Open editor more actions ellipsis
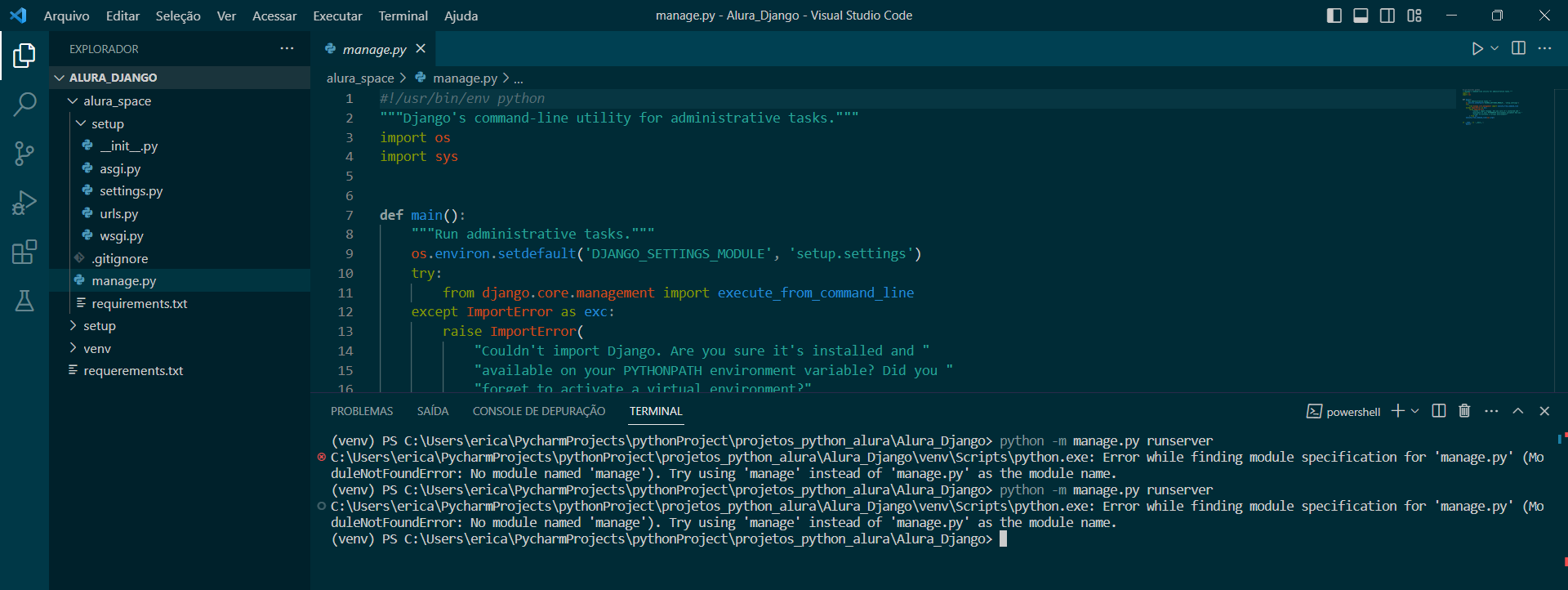The image size is (1568, 590). (x=1544, y=48)
